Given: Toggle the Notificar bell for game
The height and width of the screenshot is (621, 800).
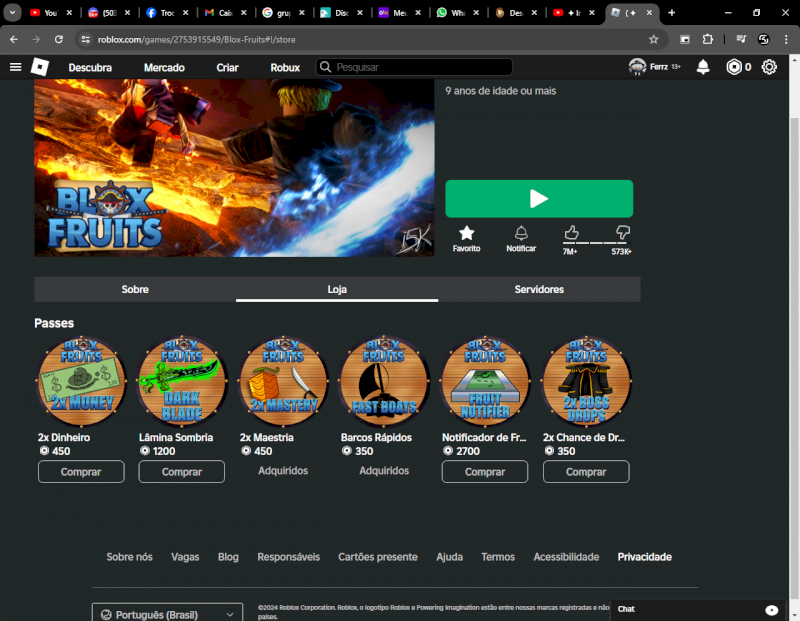Looking at the screenshot, I should tap(521, 233).
